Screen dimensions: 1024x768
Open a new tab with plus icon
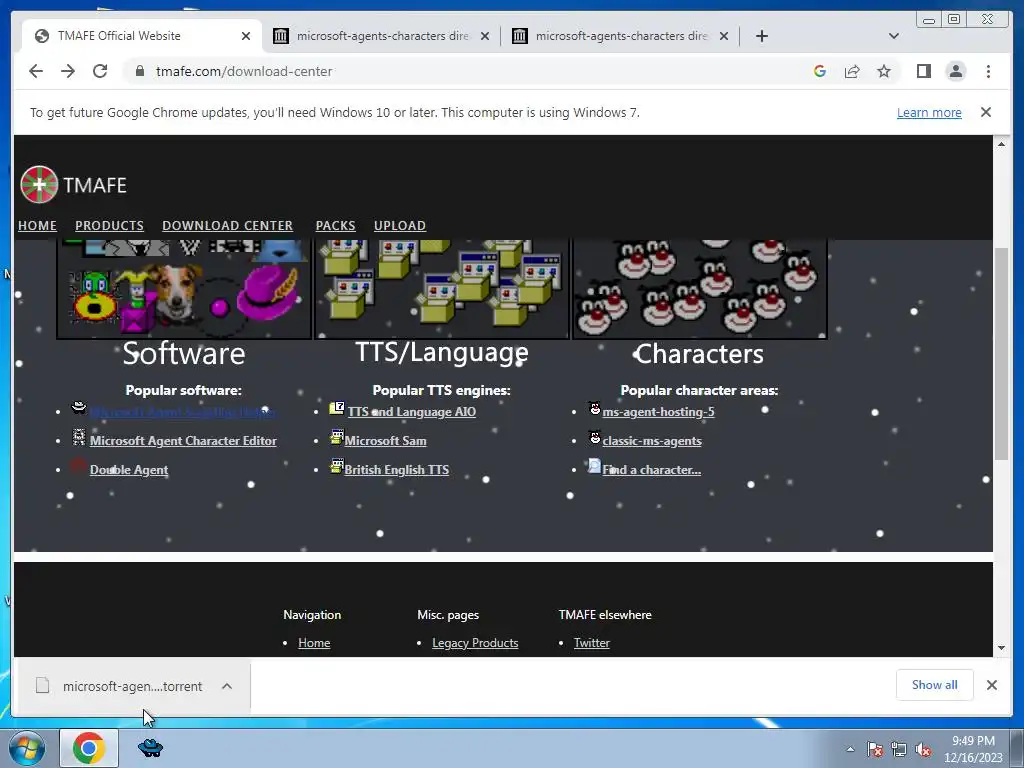pos(761,36)
